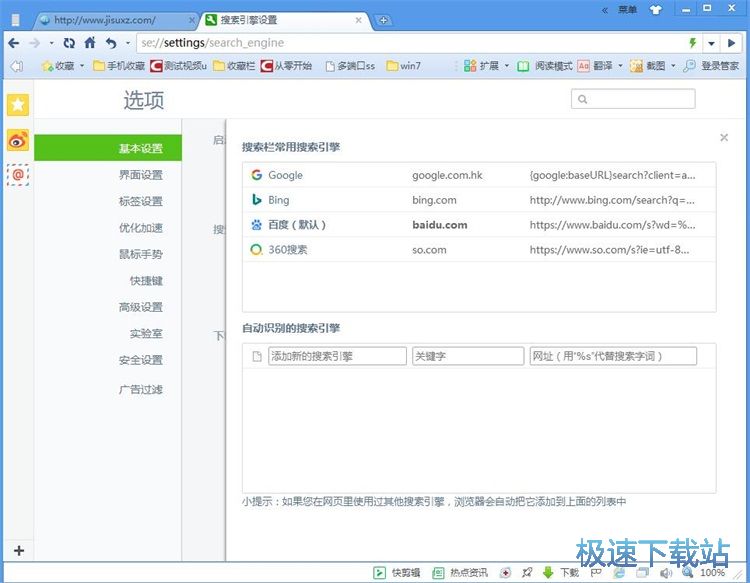Click the home icon in navigation bar
The width and height of the screenshot is (750, 583).
point(90,43)
